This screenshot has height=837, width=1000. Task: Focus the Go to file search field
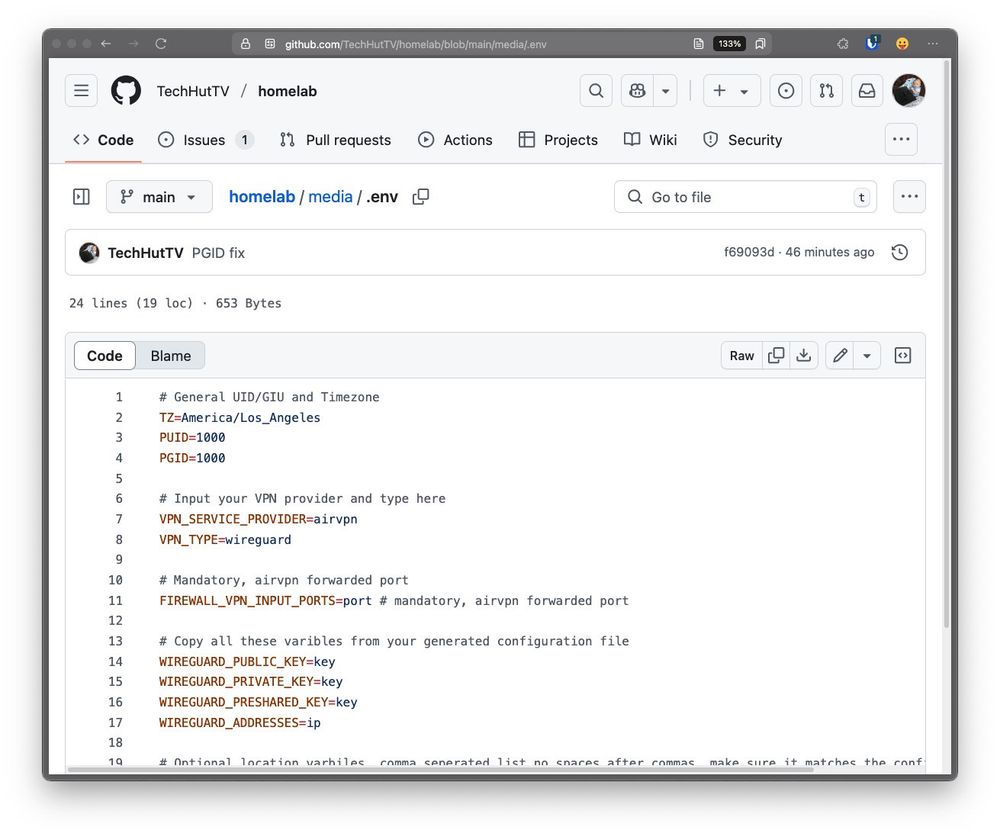click(x=745, y=196)
